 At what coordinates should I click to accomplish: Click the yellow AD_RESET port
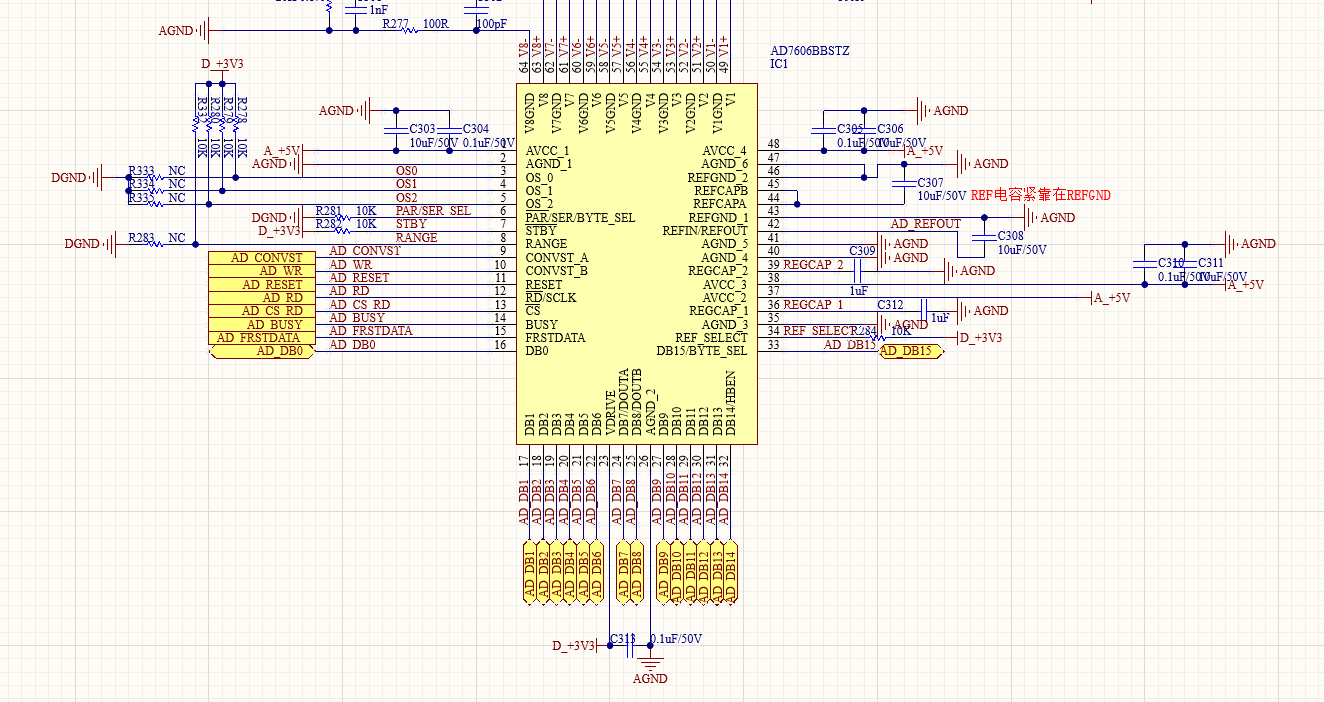(x=261, y=285)
